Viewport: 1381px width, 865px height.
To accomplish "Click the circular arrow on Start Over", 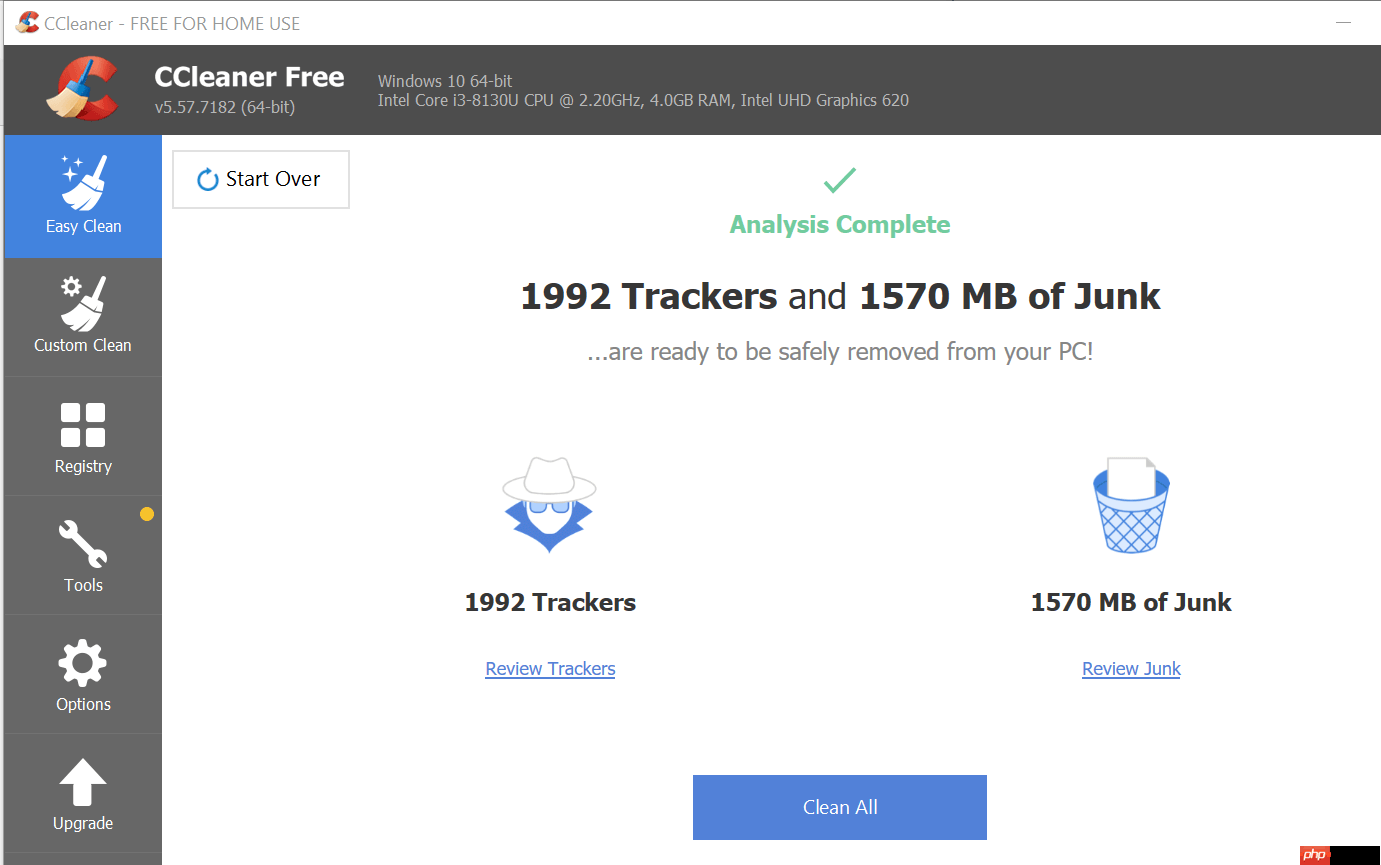I will [x=208, y=180].
